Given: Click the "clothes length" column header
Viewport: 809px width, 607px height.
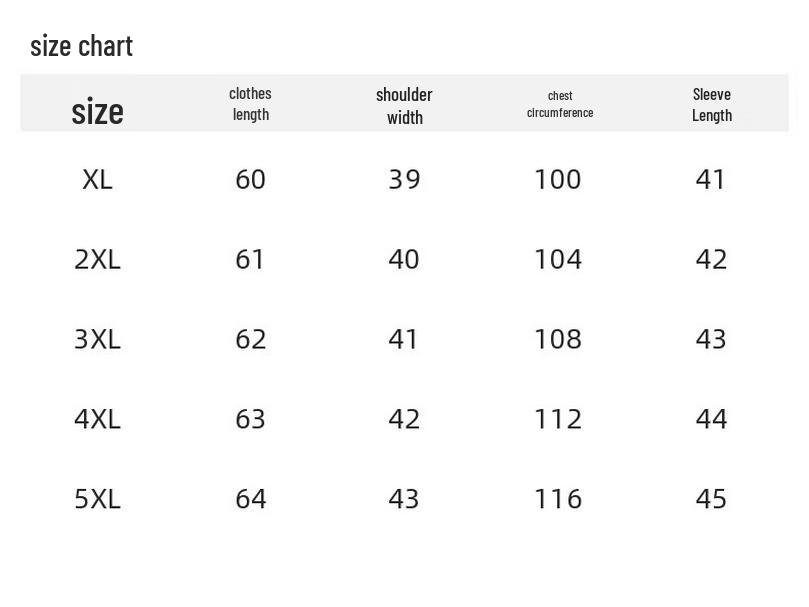Looking at the screenshot, I should click(x=250, y=104).
